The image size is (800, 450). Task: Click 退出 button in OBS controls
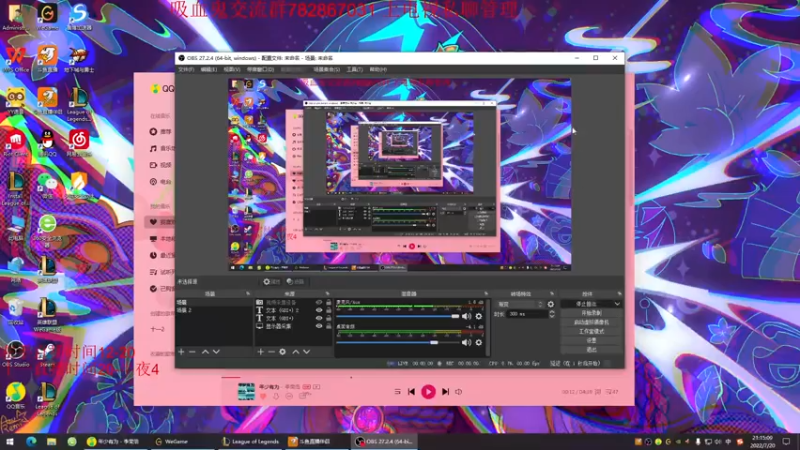[591, 349]
